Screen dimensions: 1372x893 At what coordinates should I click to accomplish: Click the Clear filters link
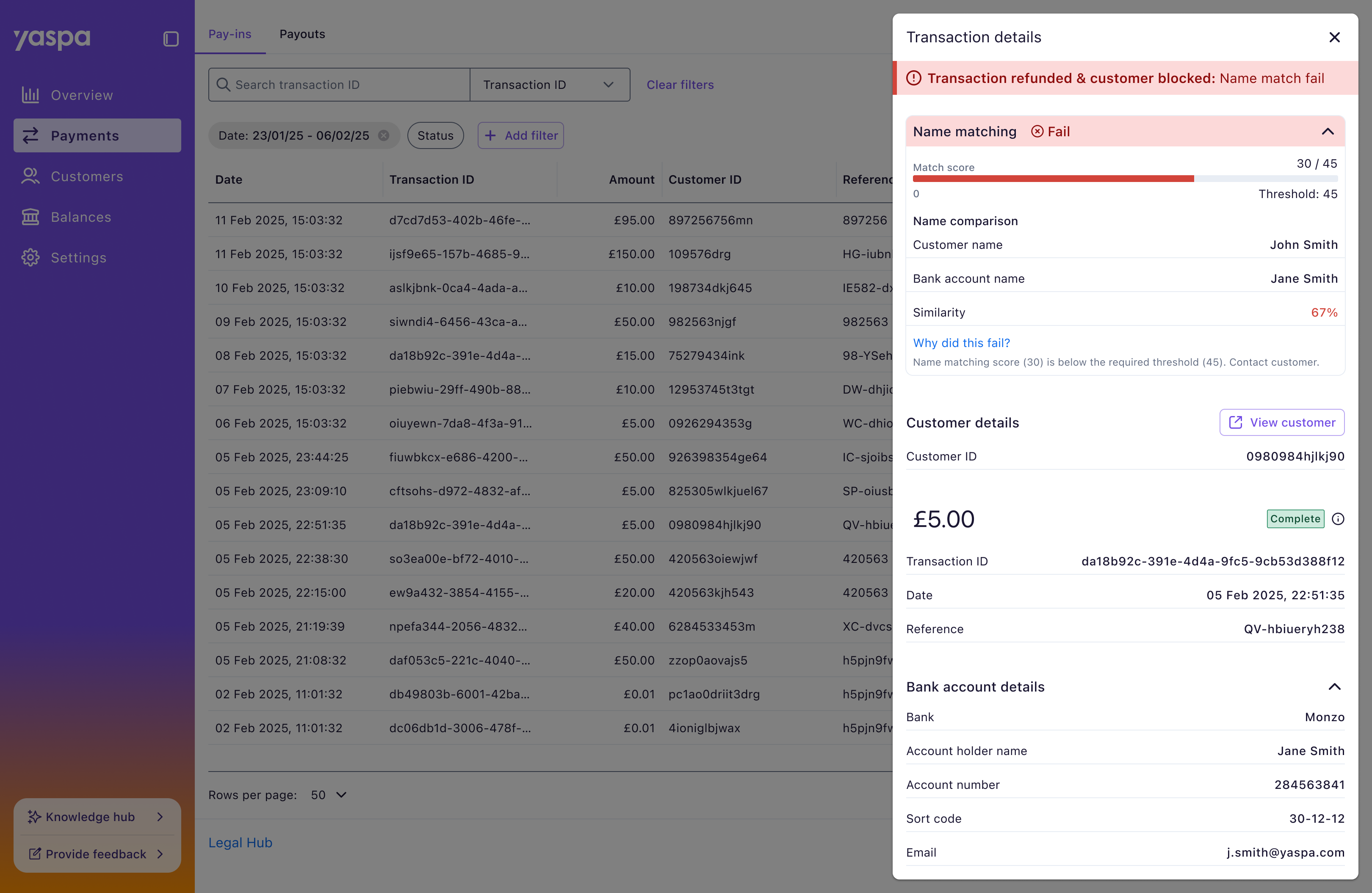pyautogui.click(x=680, y=85)
